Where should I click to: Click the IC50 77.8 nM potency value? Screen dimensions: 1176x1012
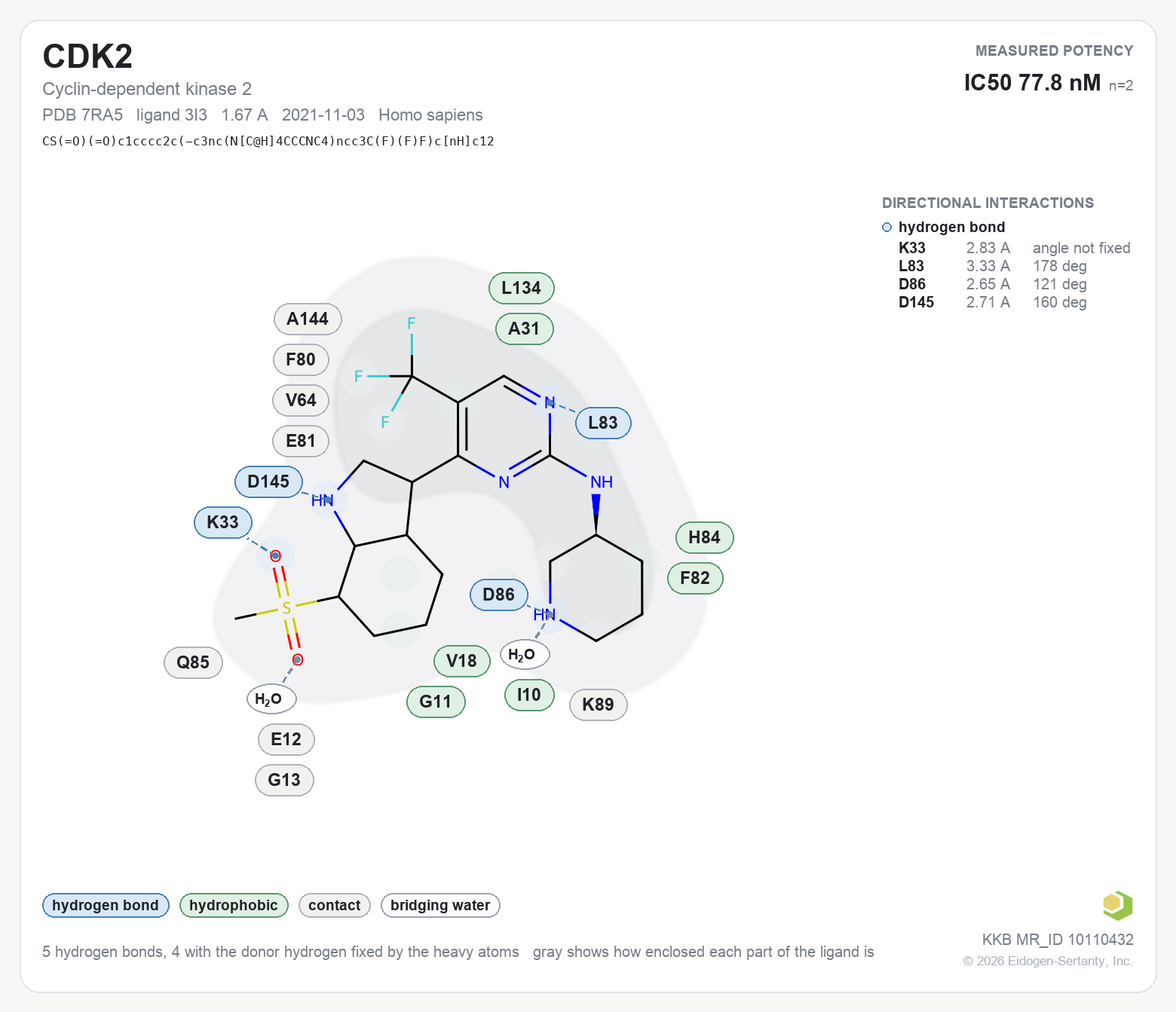(1032, 82)
